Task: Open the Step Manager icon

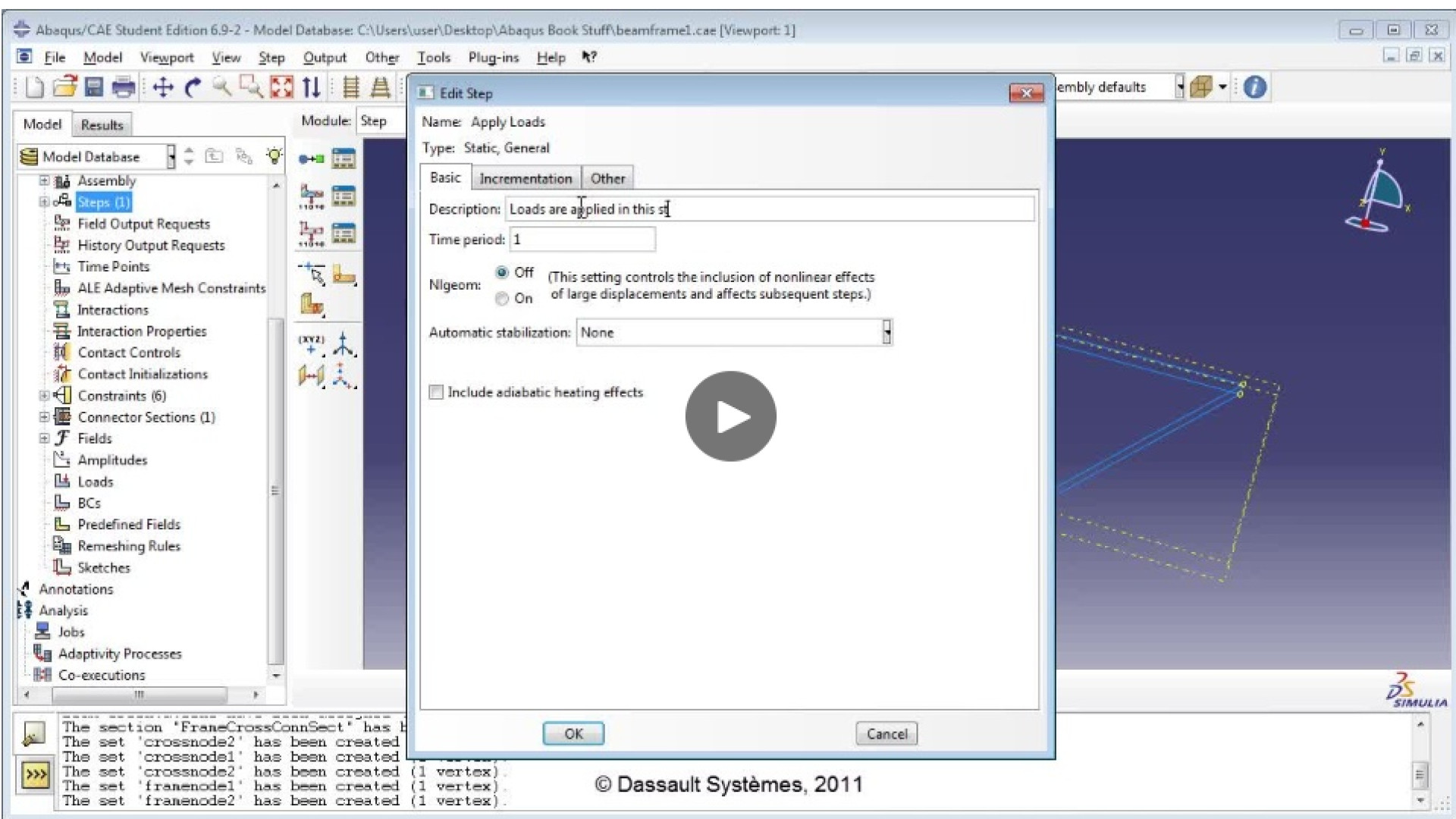Action: [x=344, y=158]
